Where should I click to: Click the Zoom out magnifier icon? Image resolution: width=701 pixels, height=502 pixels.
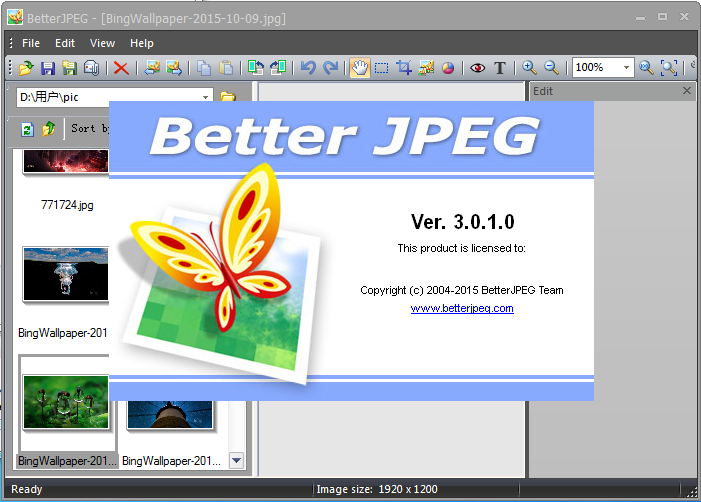point(551,68)
